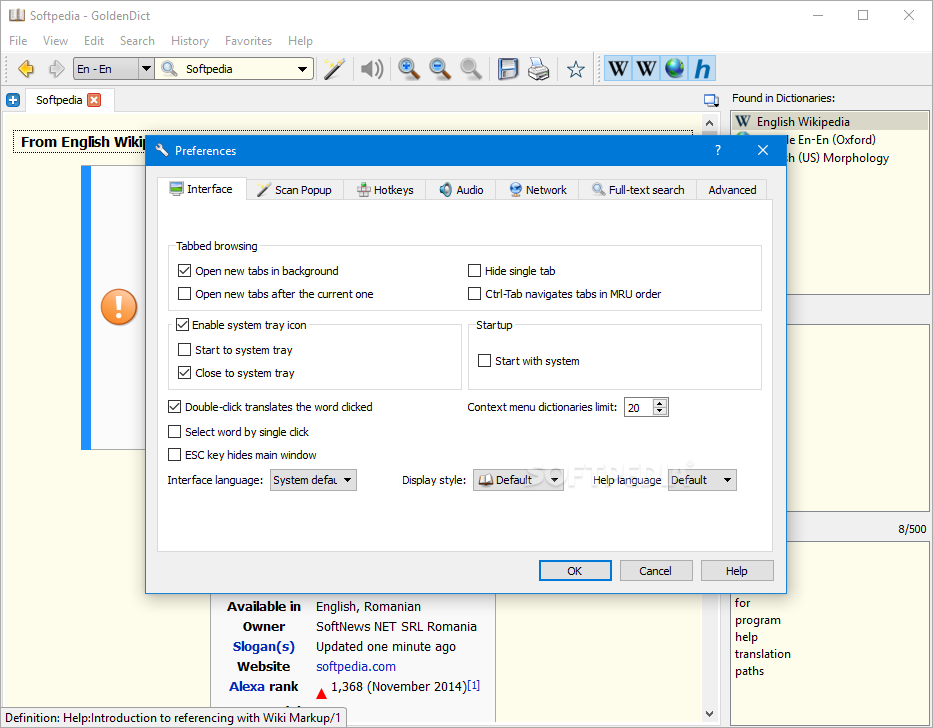Click the scan popup wand toolbar icon
The height and width of the screenshot is (728, 933).
[334, 69]
